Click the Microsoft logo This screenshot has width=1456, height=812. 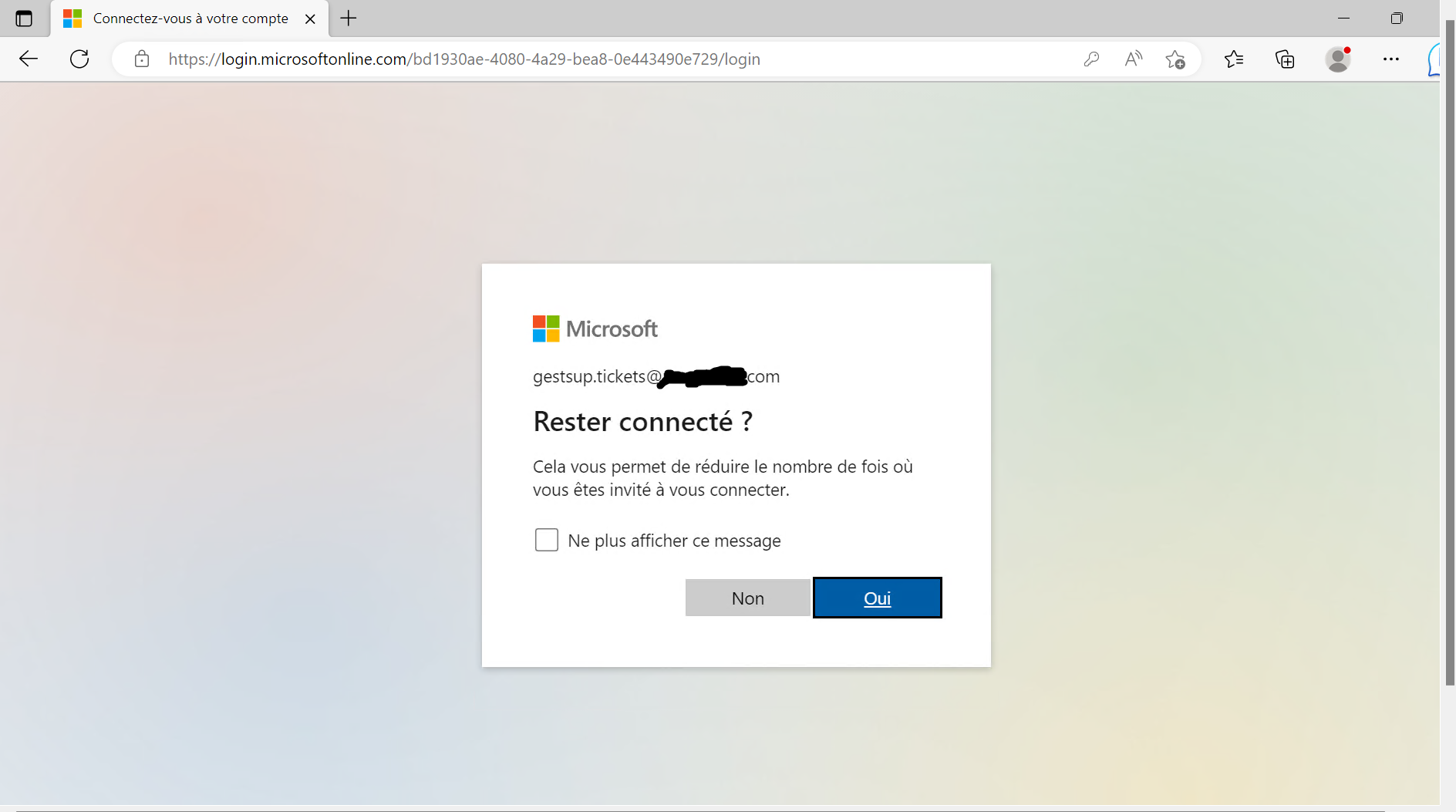(595, 329)
